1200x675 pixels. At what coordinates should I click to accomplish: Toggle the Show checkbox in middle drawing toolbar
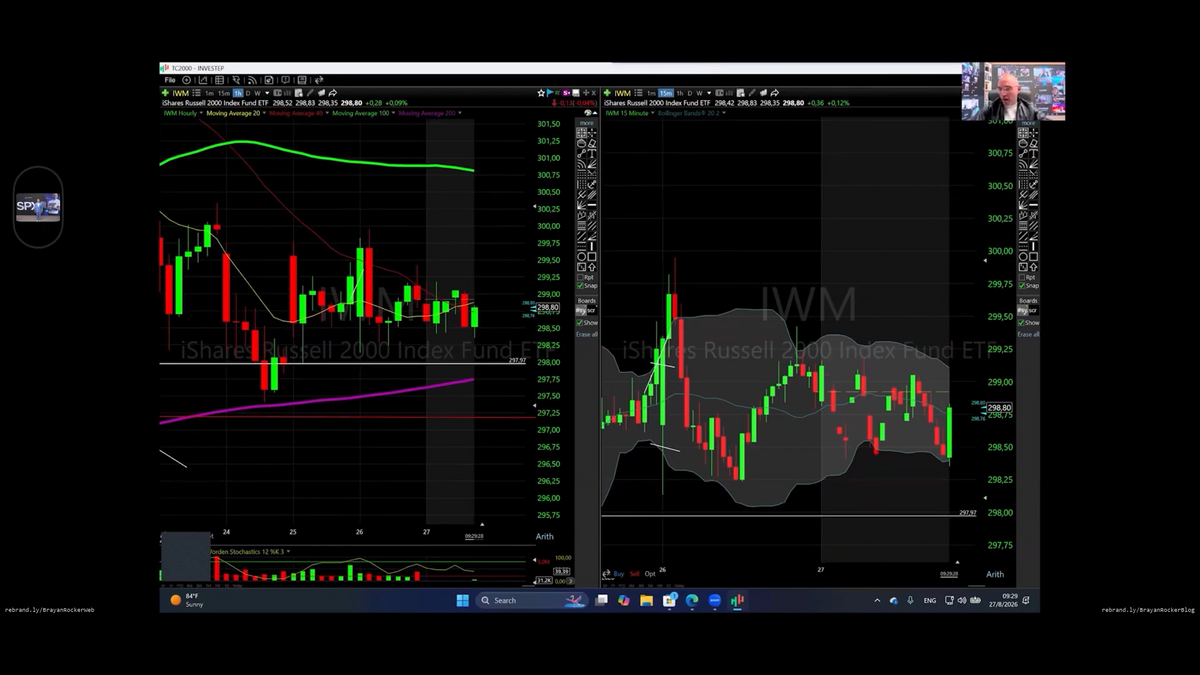tap(580, 323)
